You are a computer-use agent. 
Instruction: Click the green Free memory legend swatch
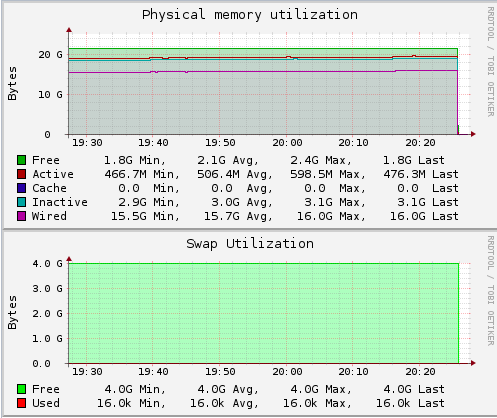click(21, 160)
